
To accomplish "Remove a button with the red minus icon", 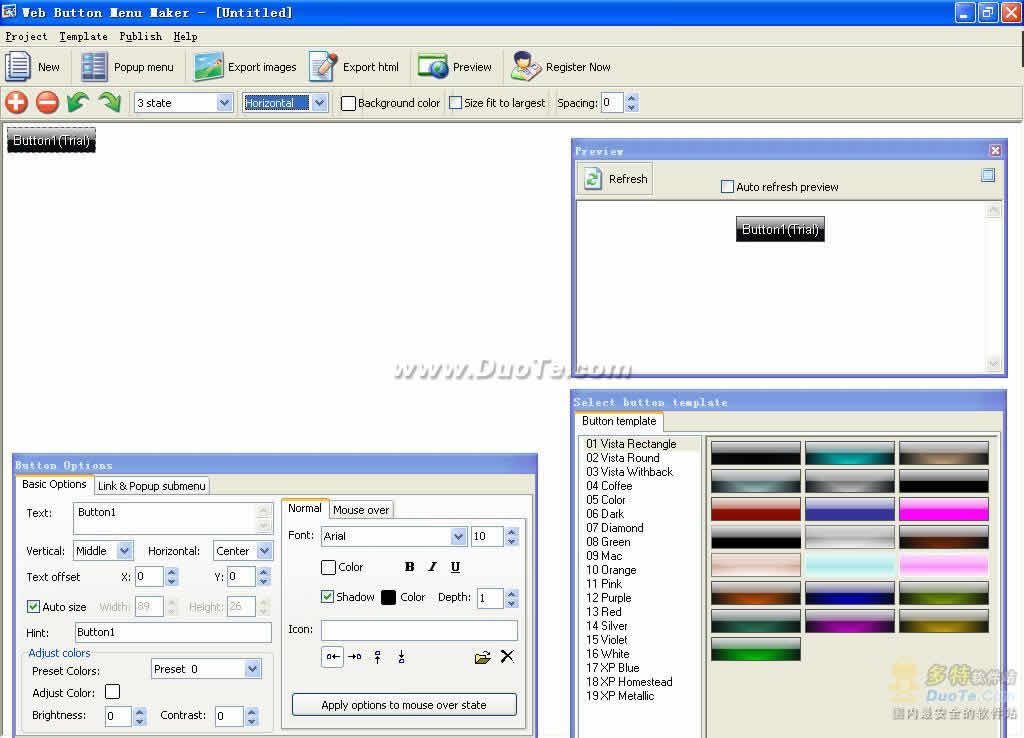I will pyautogui.click(x=47, y=103).
